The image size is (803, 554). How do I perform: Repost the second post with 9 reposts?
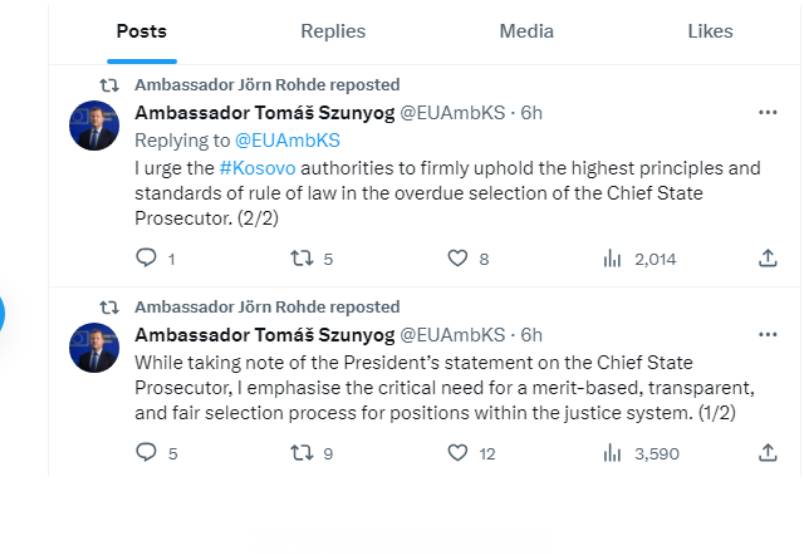pos(301,453)
